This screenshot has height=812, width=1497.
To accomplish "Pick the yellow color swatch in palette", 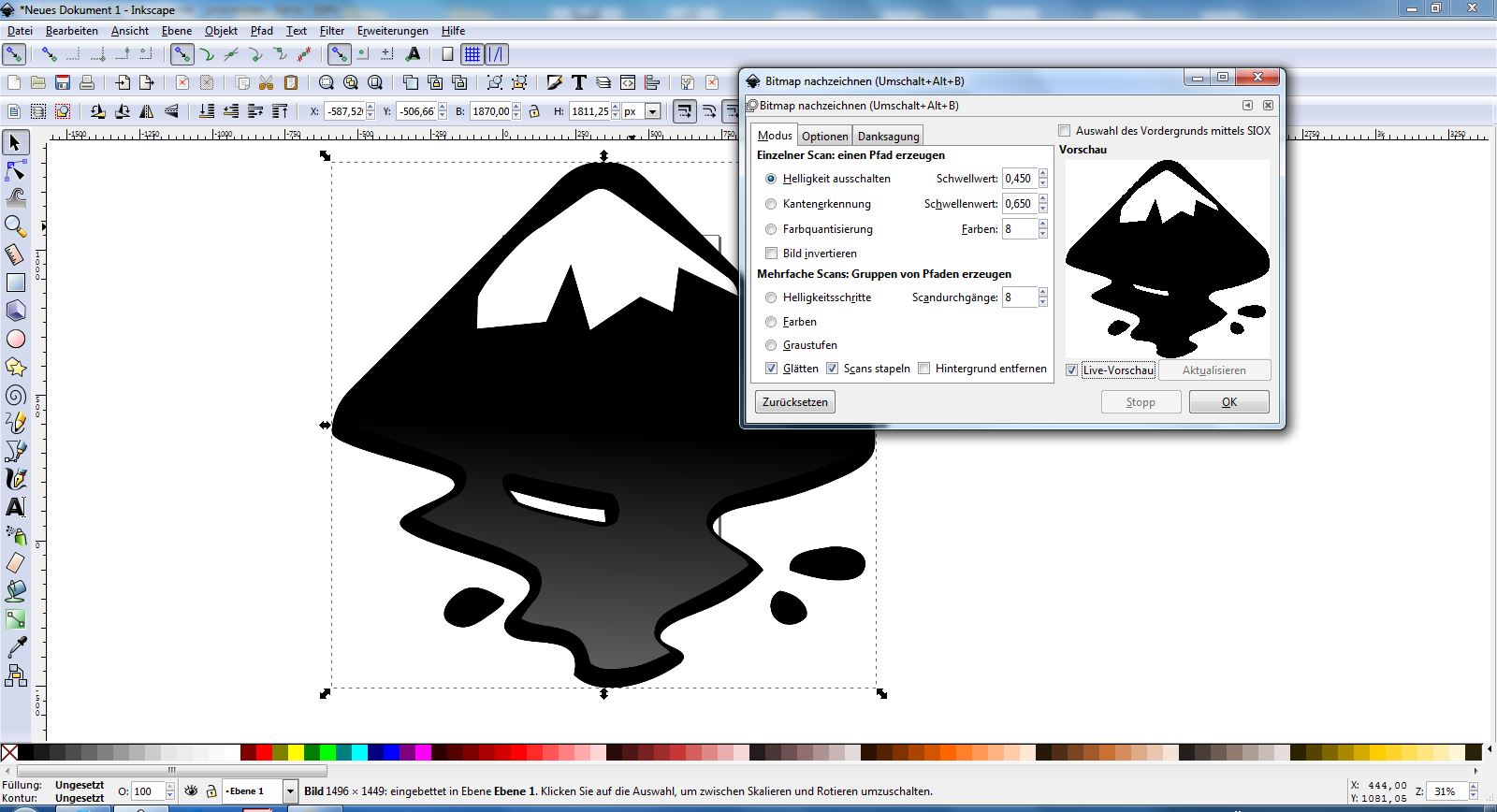I will tap(296, 752).
